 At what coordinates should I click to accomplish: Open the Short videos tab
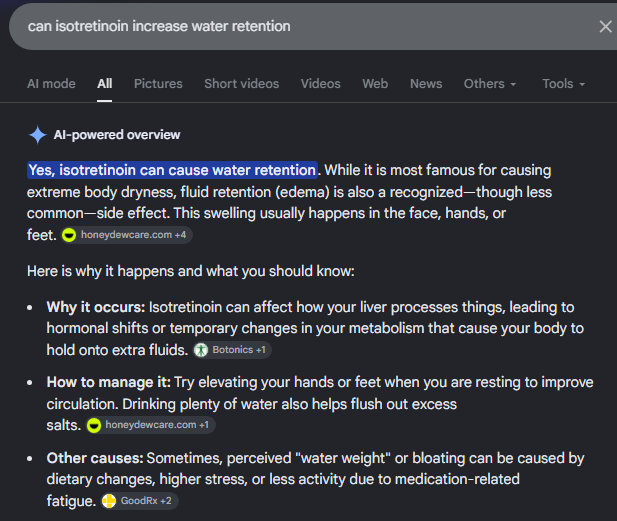(242, 84)
